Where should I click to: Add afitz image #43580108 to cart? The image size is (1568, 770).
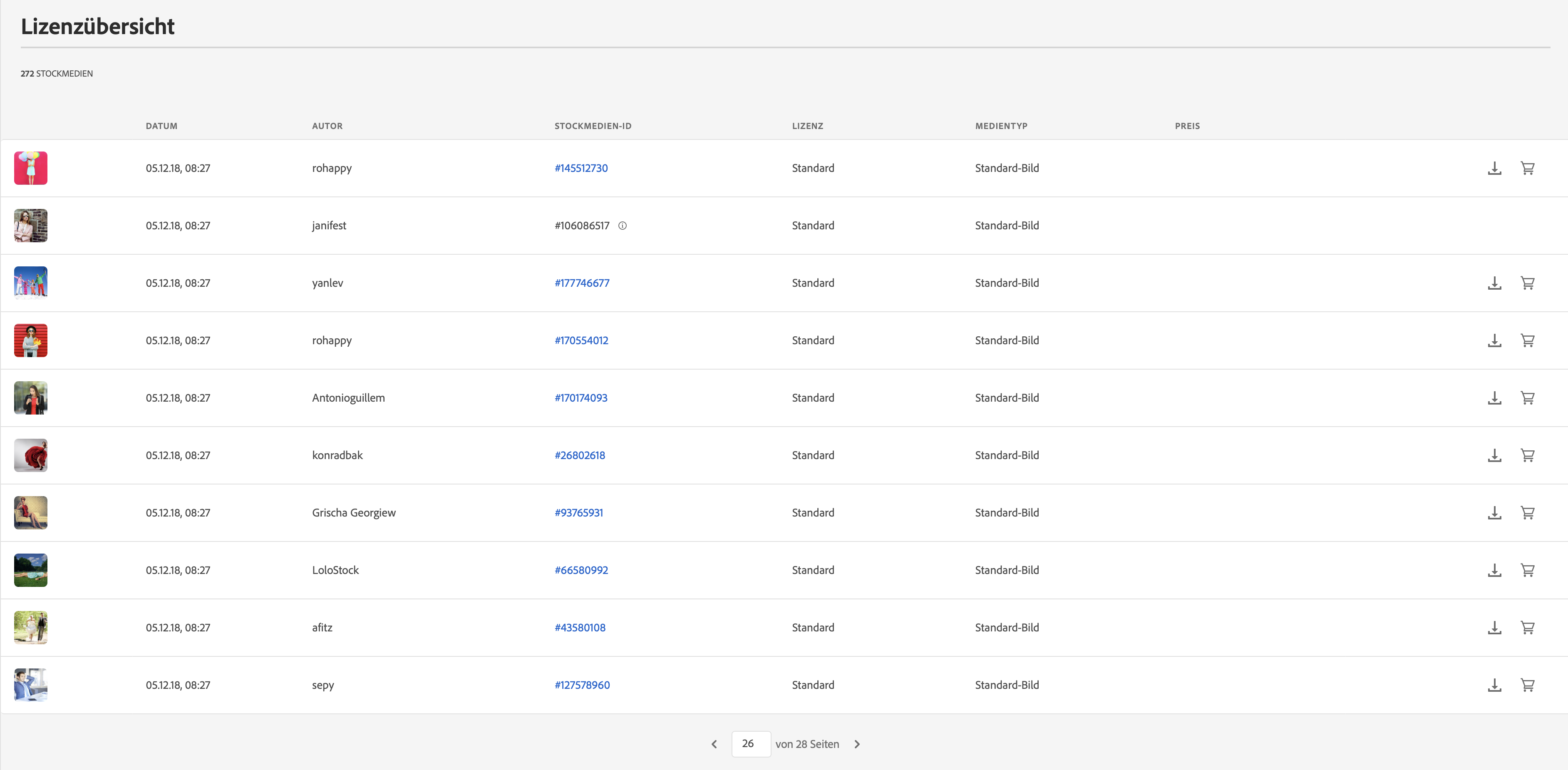[1527, 628]
